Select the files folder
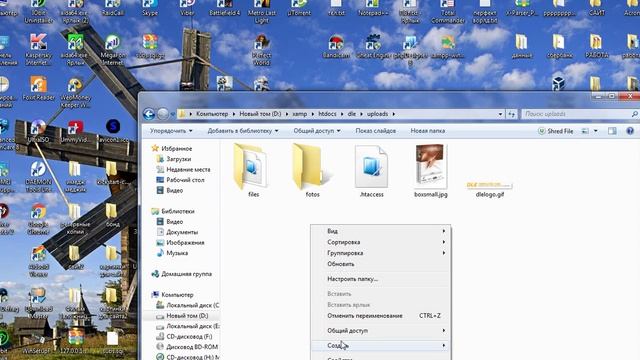This screenshot has width=640, height=360. pyautogui.click(x=253, y=171)
